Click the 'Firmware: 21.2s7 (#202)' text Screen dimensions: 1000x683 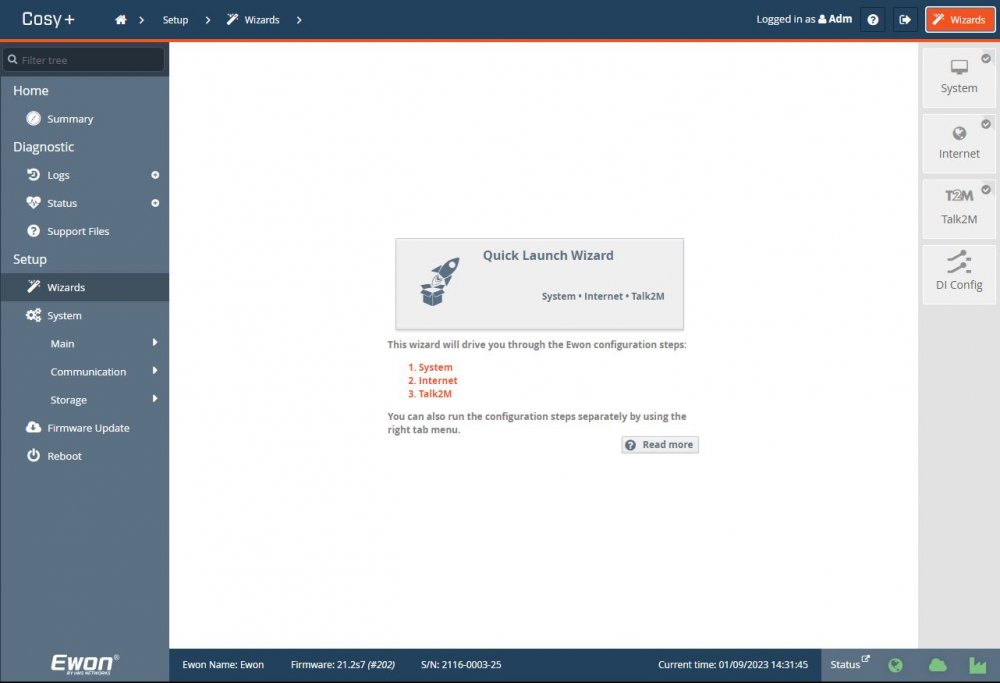pyautogui.click(x=342, y=665)
